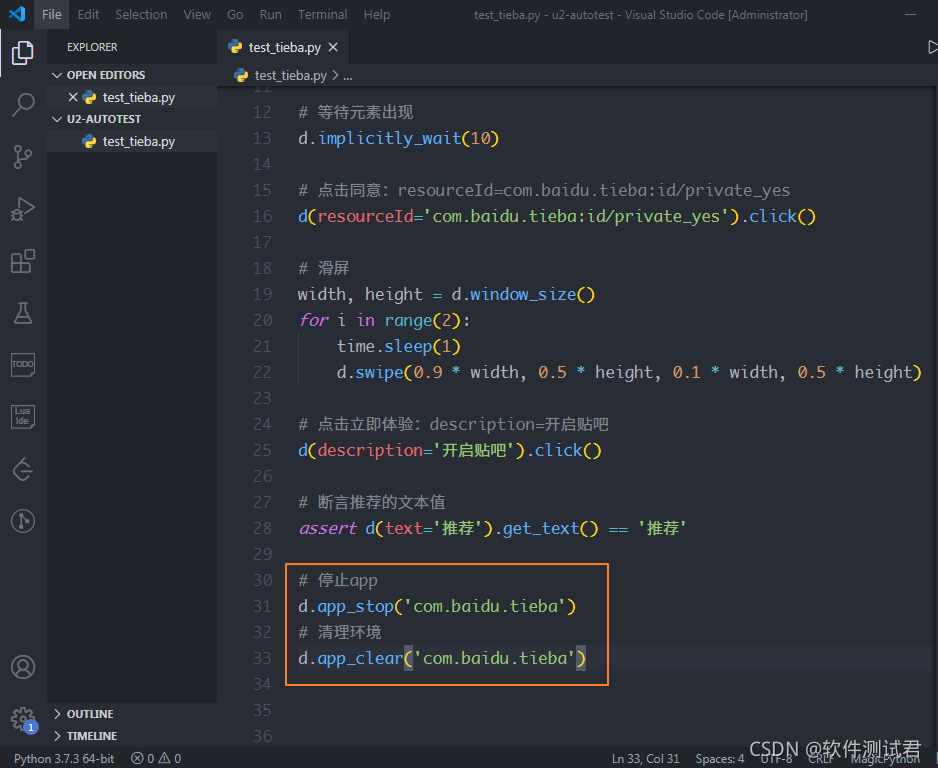
Task: Open the TODO tree view
Action: click(23, 364)
